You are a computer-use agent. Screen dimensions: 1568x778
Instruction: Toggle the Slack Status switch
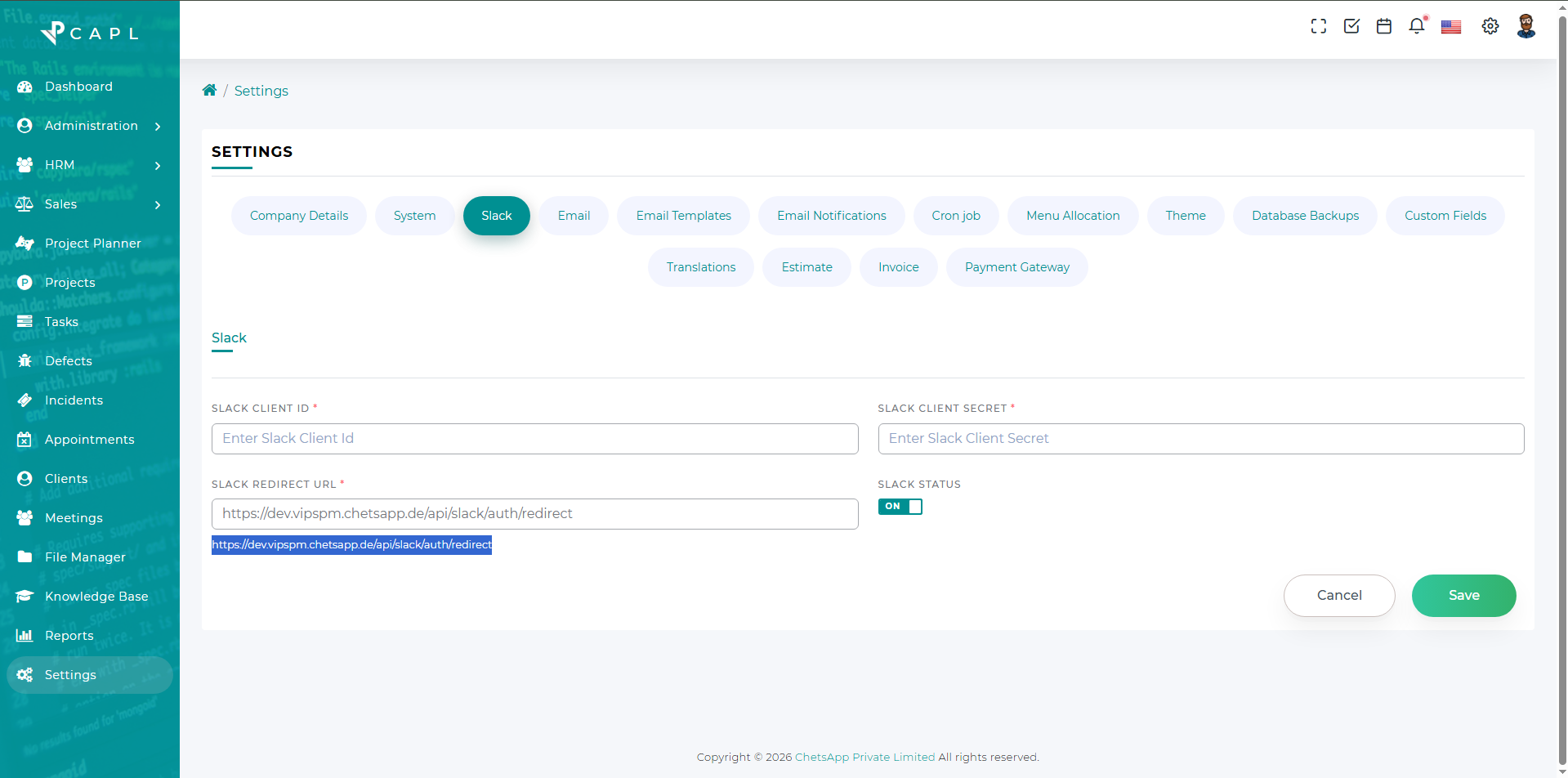click(x=900, y=507)
